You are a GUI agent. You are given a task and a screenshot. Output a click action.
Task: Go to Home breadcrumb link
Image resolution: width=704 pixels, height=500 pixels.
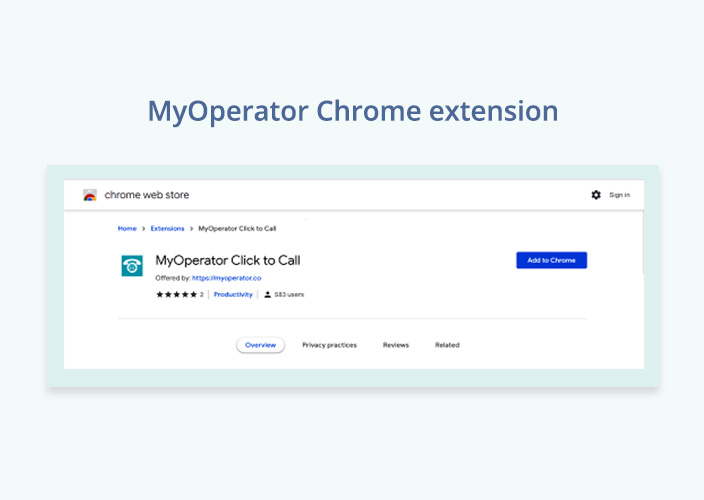pos(127,228)
